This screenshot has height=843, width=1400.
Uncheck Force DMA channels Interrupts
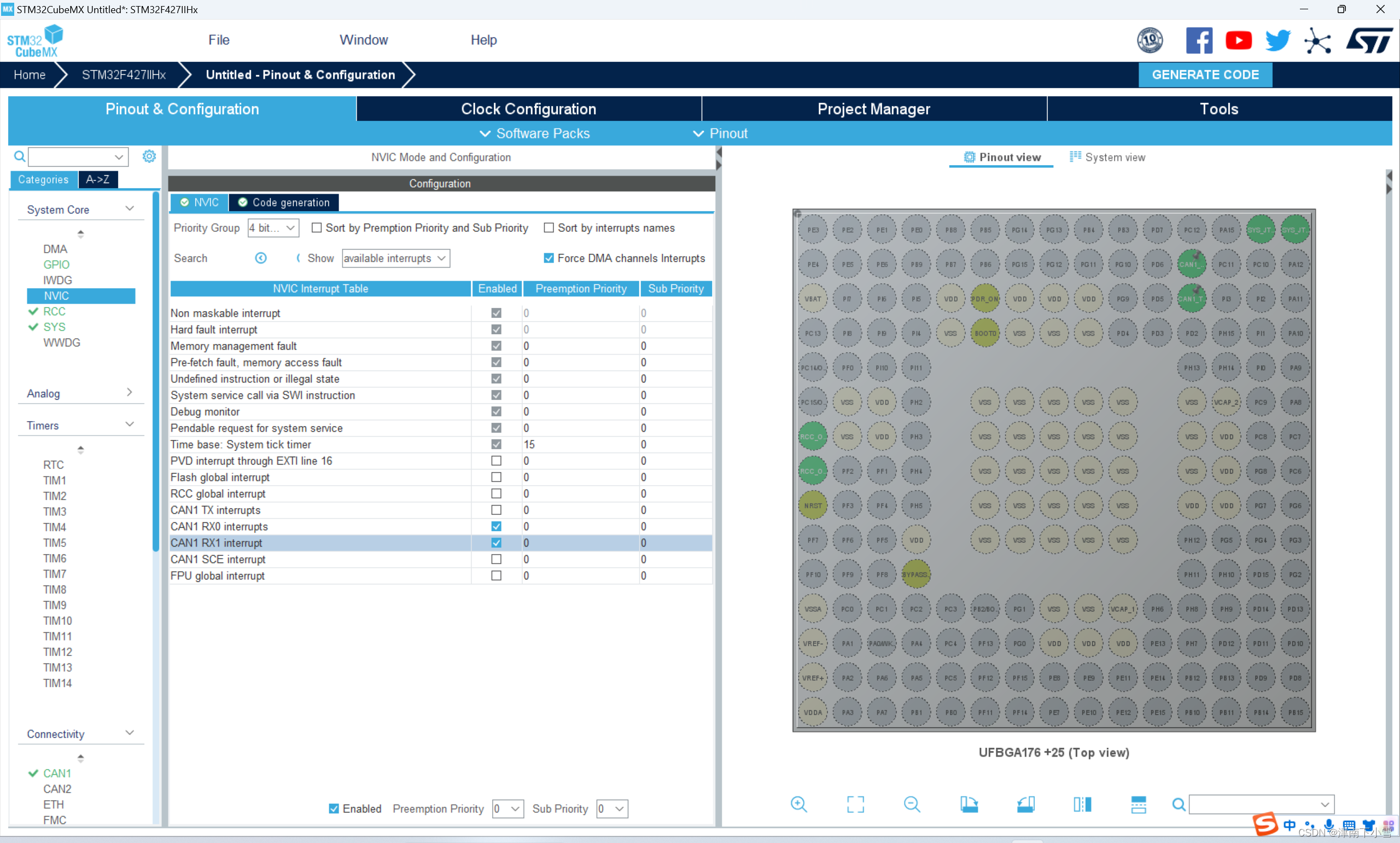click(x=549, y=258)
